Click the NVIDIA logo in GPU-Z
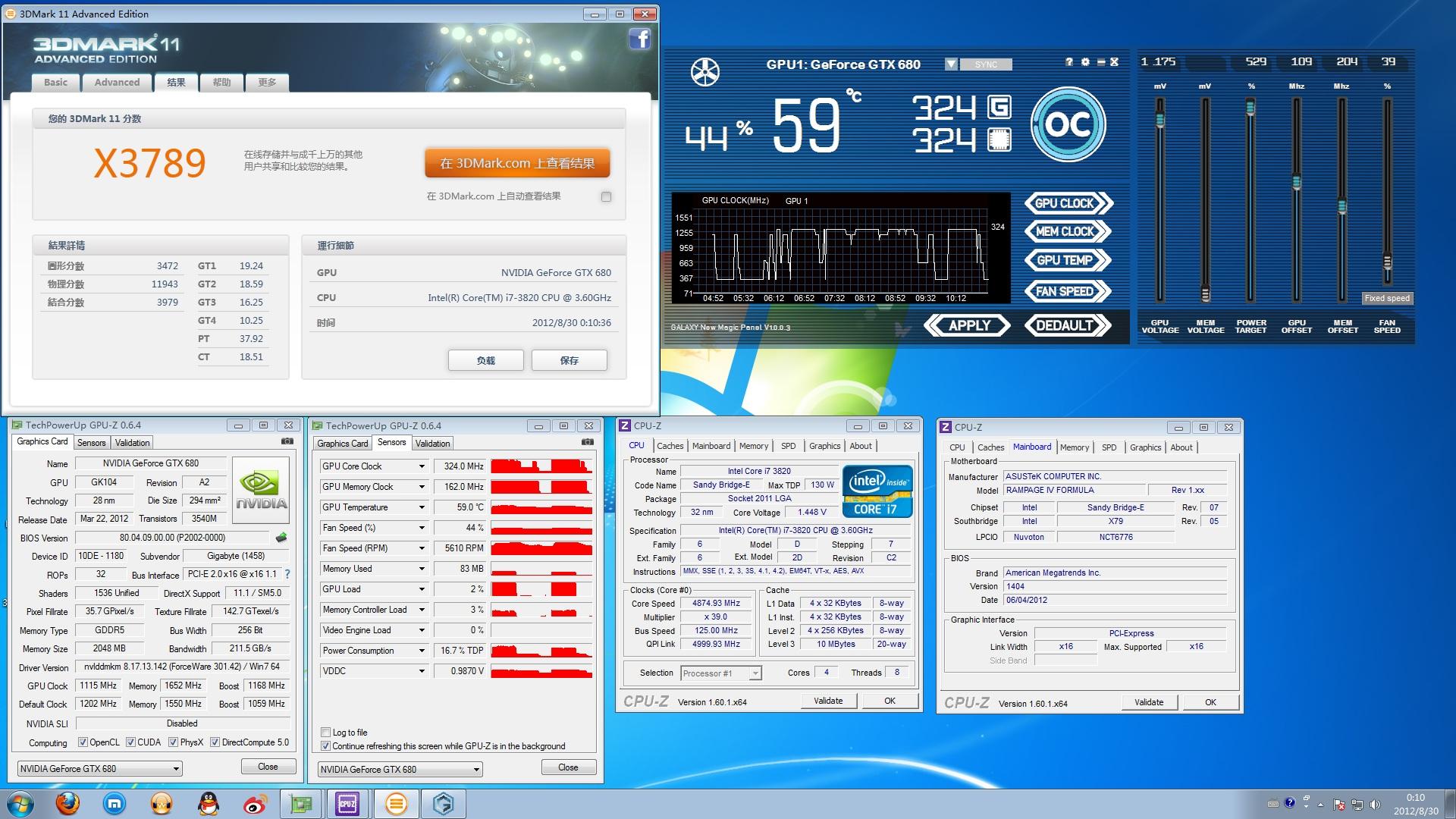1456x819 pixels. 261,490
